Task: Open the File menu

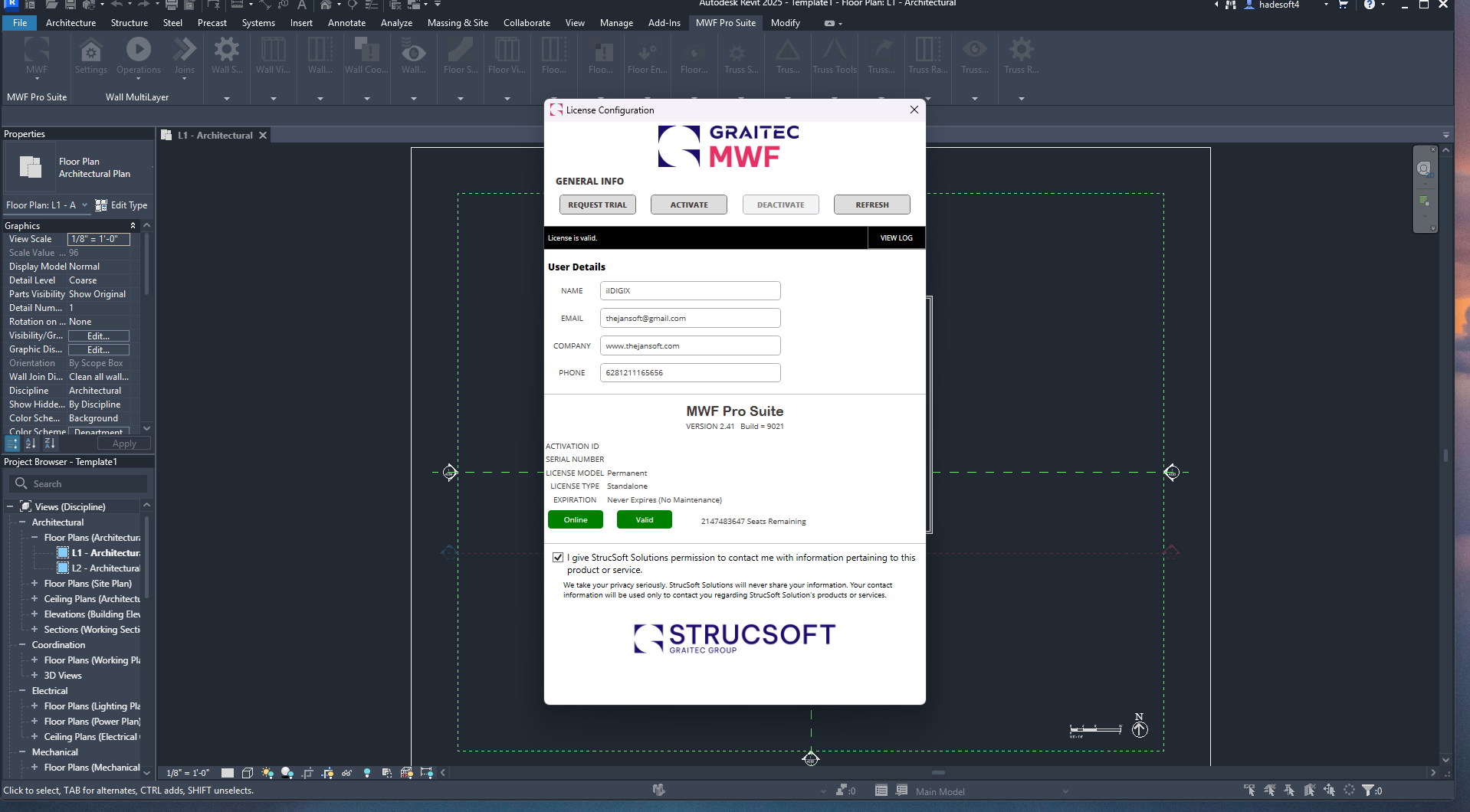Action: point(20,23)
